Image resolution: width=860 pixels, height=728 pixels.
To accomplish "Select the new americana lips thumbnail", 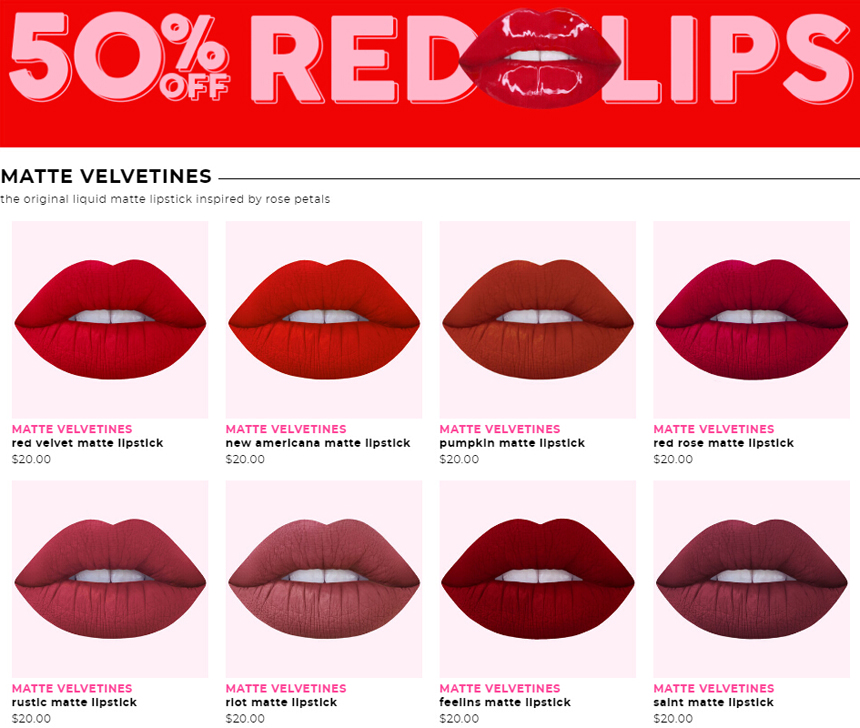I will (x=324, y=319).
